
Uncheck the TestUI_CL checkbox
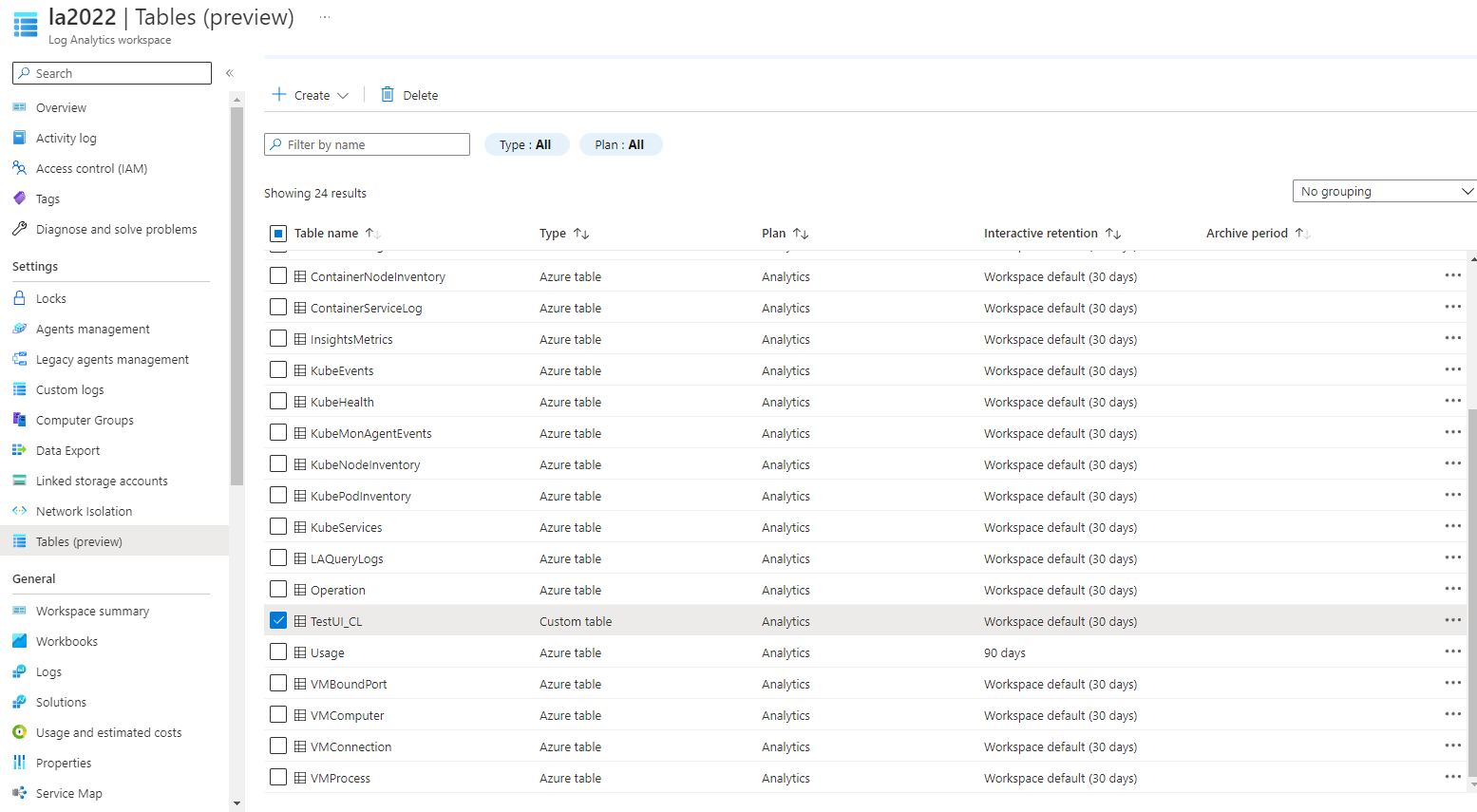pos(278,620)
